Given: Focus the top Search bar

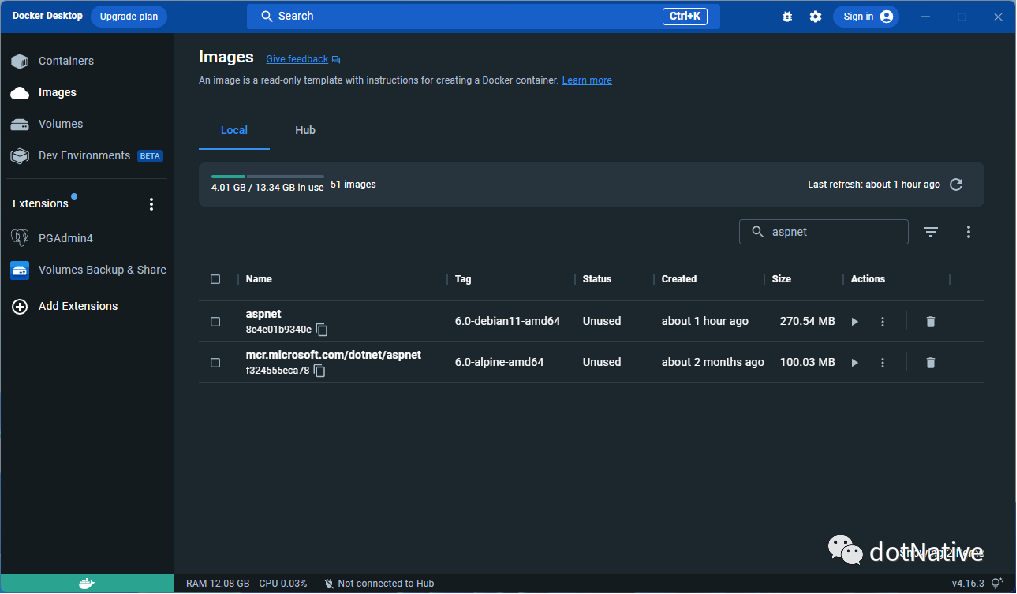Looking at the screenshot, I should 483,16.
